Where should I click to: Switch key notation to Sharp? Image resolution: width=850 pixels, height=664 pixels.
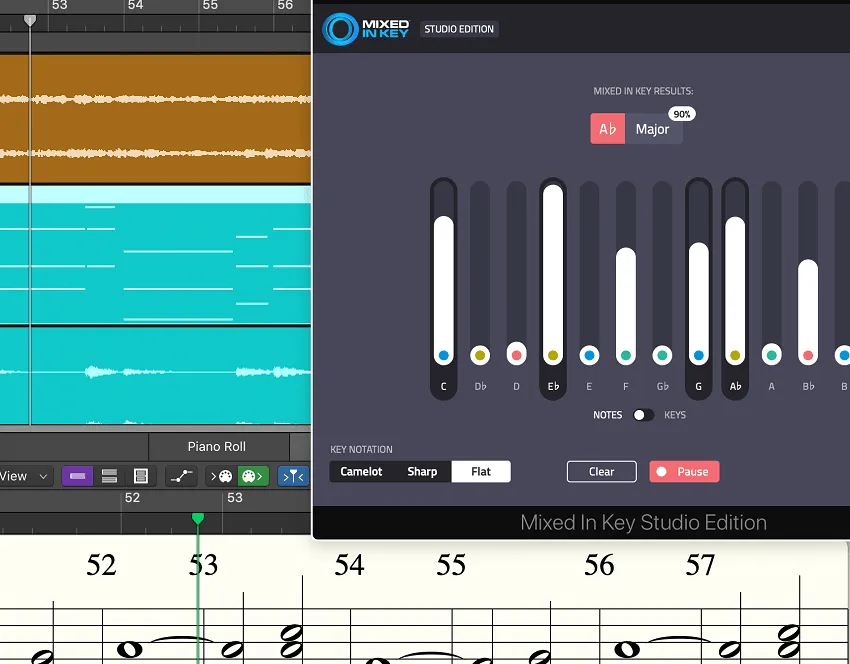pos(422,471)
